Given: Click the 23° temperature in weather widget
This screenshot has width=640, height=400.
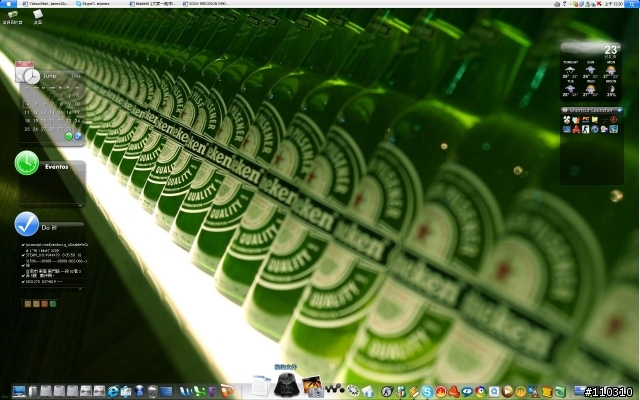Looking at the screenshot, I should (611, 50).
